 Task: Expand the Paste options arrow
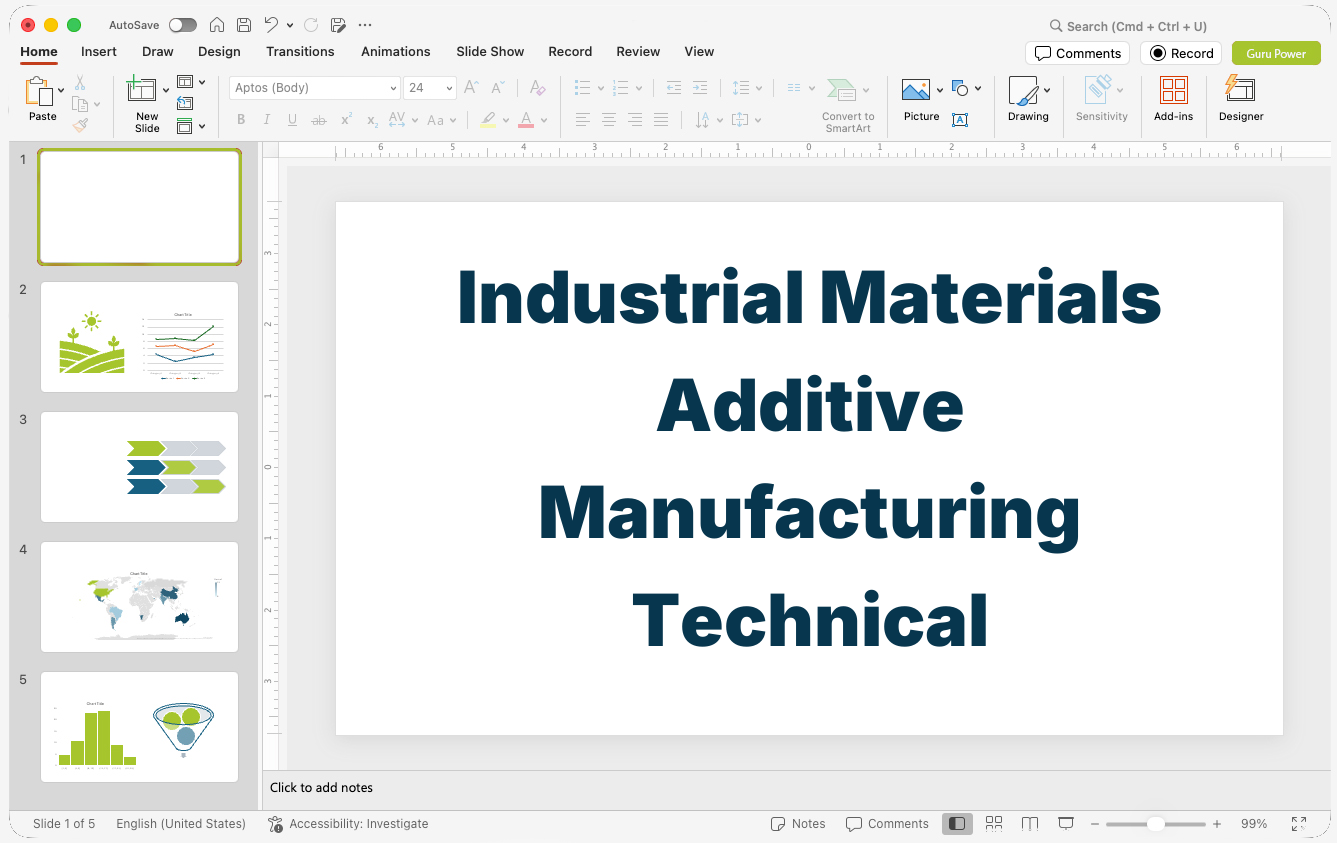point(61,91)
